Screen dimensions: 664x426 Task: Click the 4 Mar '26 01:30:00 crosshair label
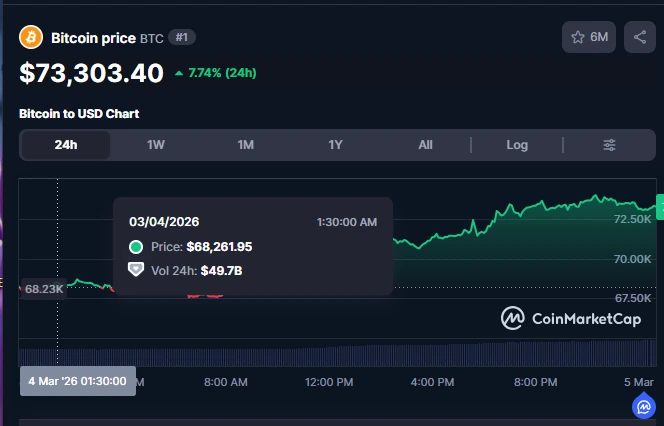78,381
